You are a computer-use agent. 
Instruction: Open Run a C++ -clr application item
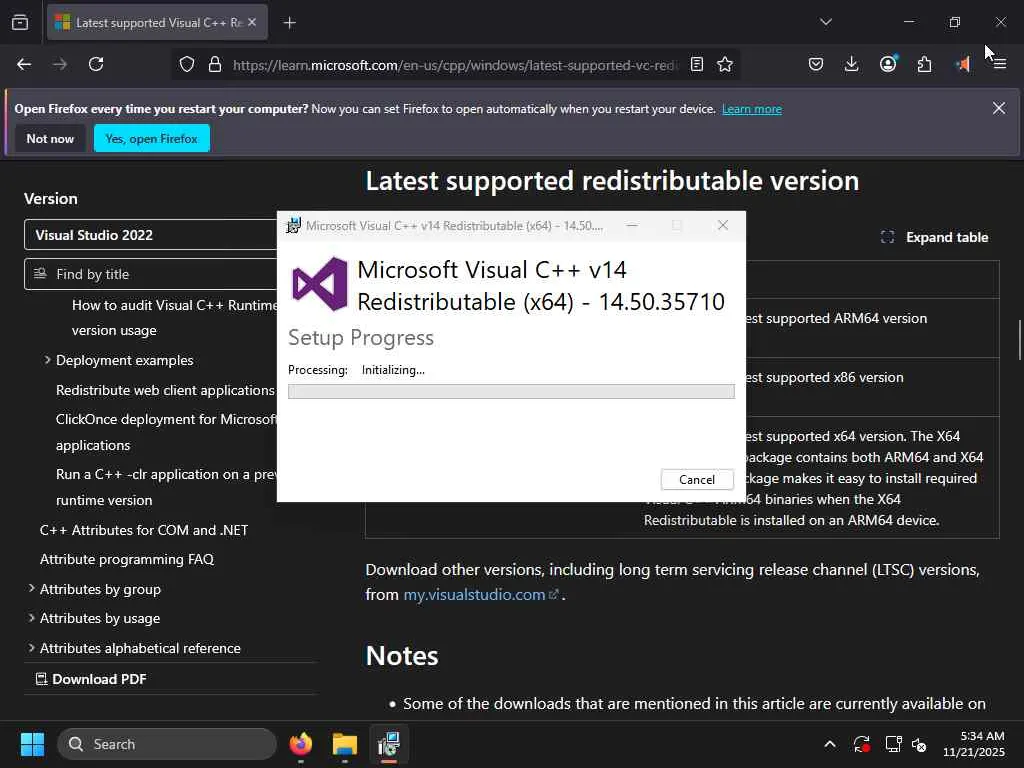click(167, 487)
